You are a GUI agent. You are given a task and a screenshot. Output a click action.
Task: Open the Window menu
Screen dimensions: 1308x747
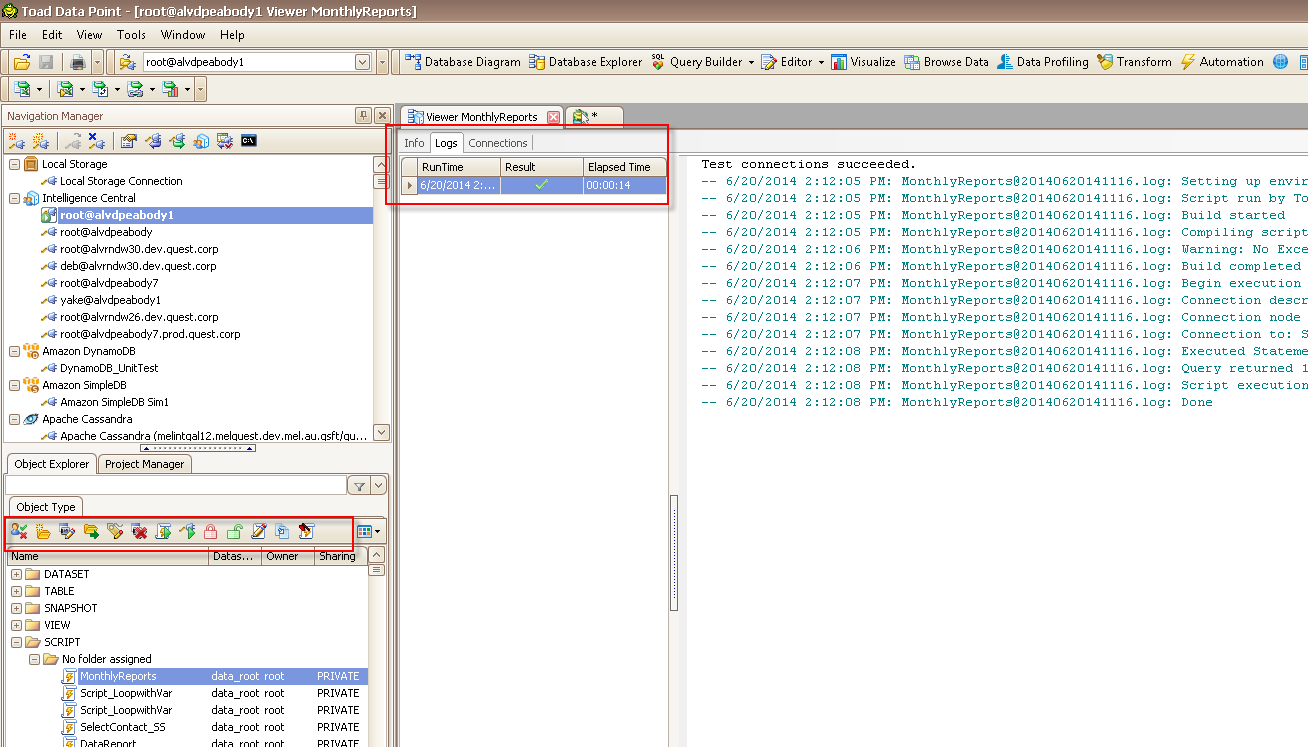click(183, 35)
